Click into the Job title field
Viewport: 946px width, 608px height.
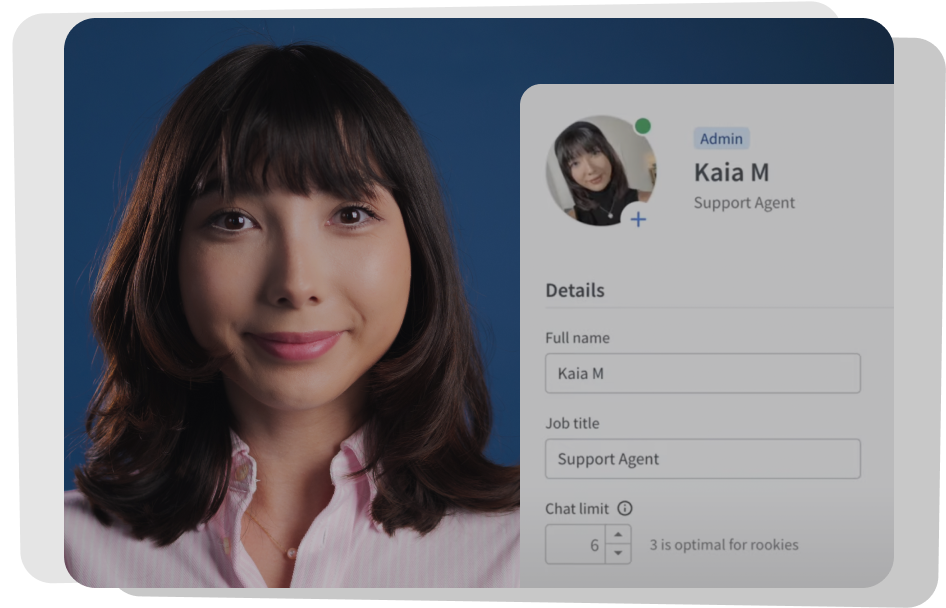point(702,459)
